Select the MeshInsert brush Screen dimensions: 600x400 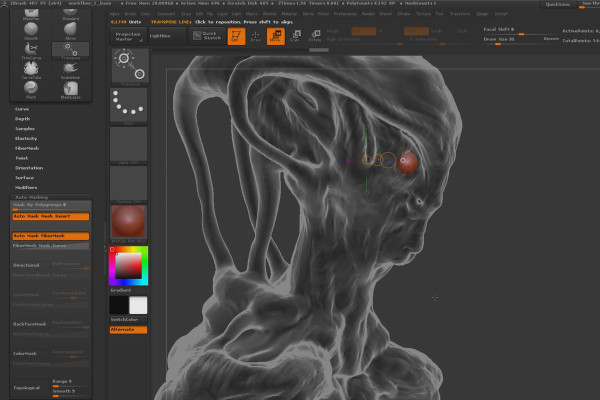(70, 90)
